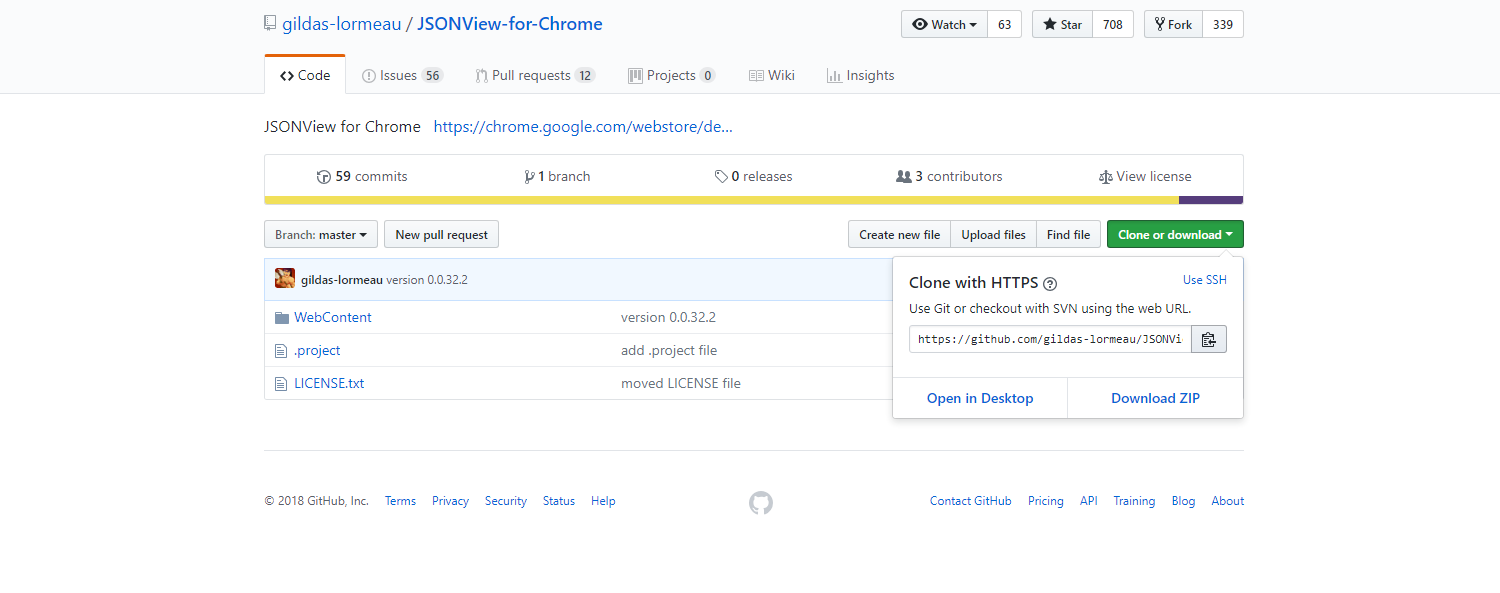
Task: Click Download ZIP
Action: [x=1155, y=398]
